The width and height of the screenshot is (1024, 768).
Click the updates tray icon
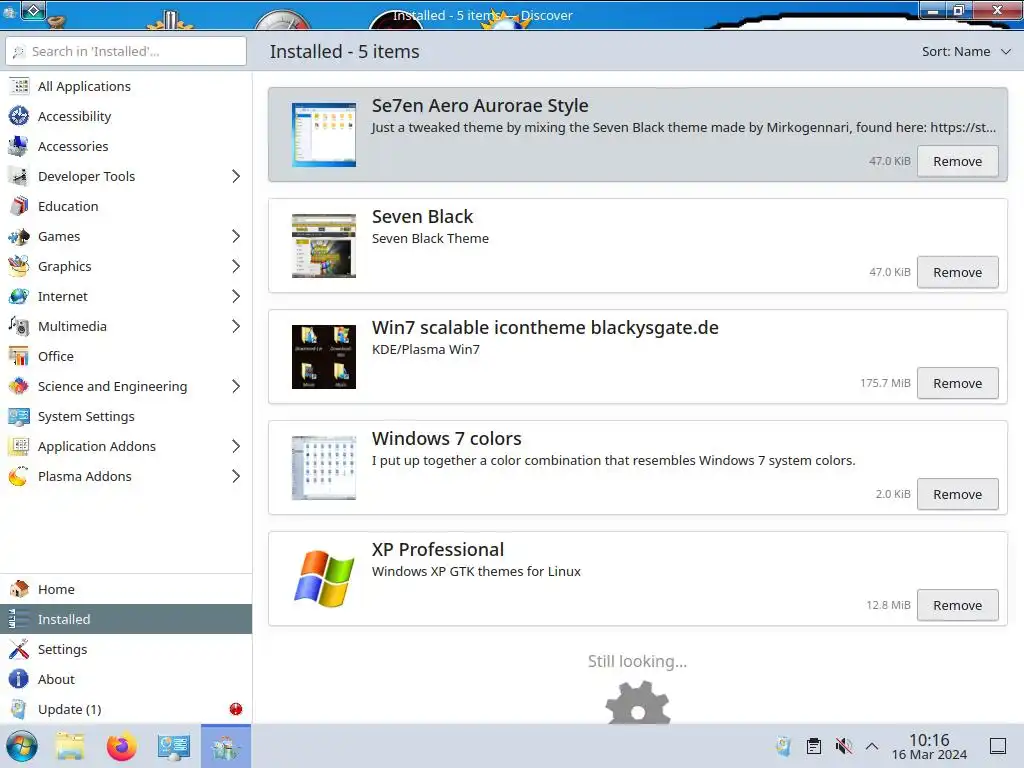coord(783,746)
